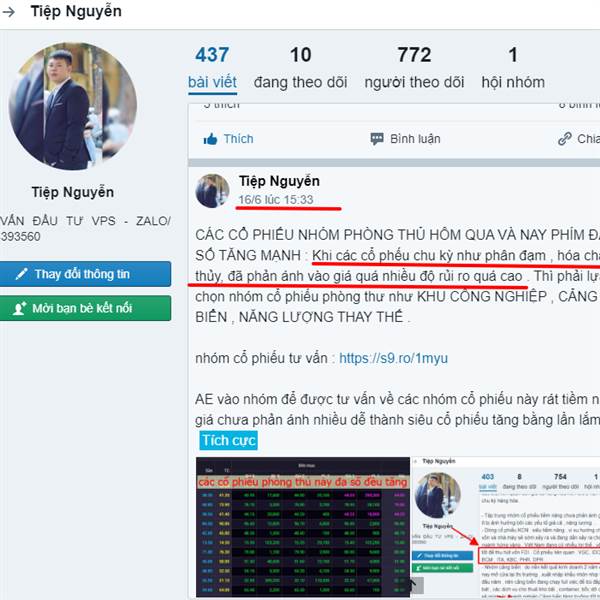The width and height of the screenshot is (600, 600).
Task: Click the Mời bạn bè kết nối button
Action: pos(85,308)
